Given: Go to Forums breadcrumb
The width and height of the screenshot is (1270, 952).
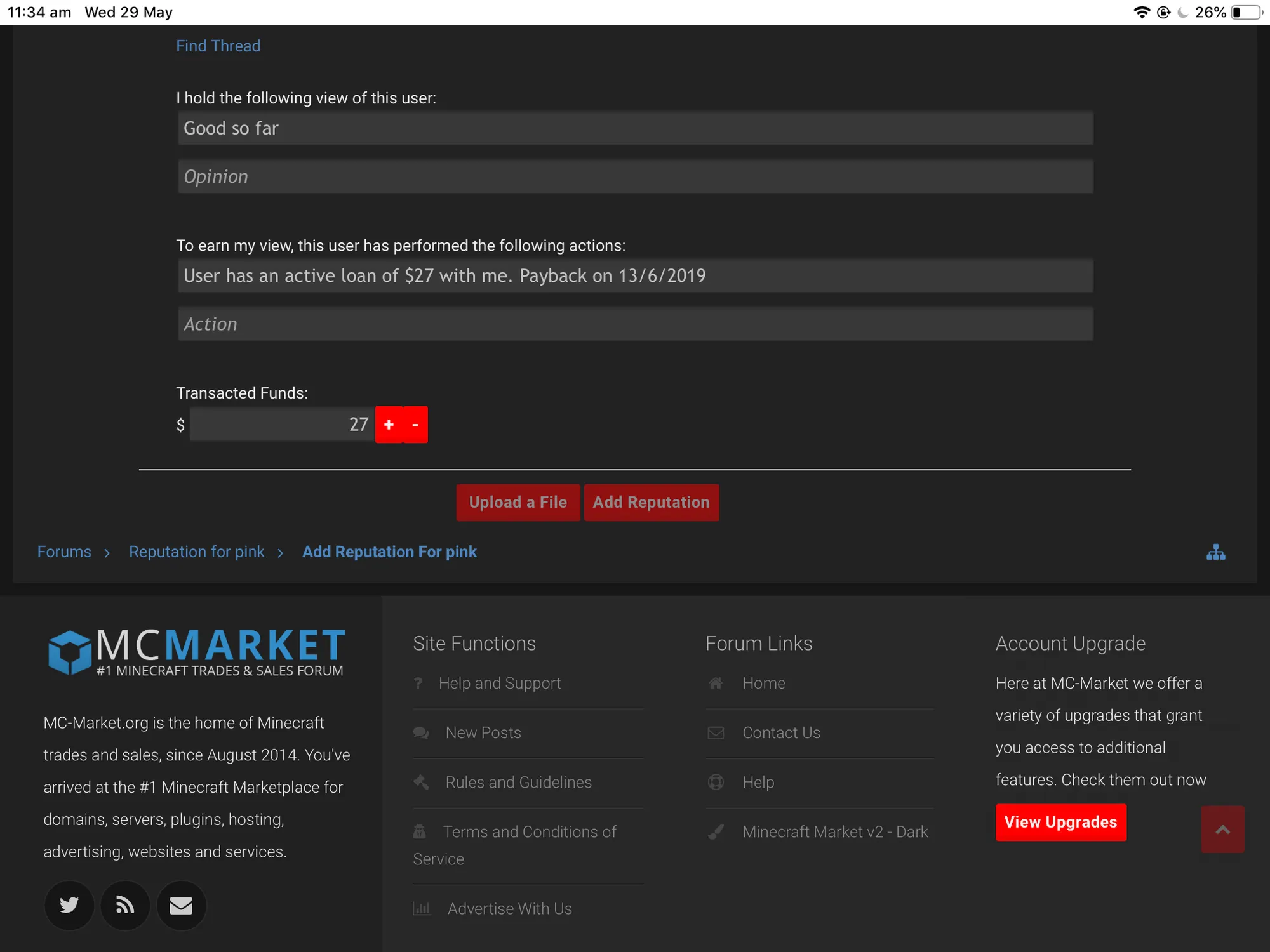Looking at the screenshot, I should (64, 552).
